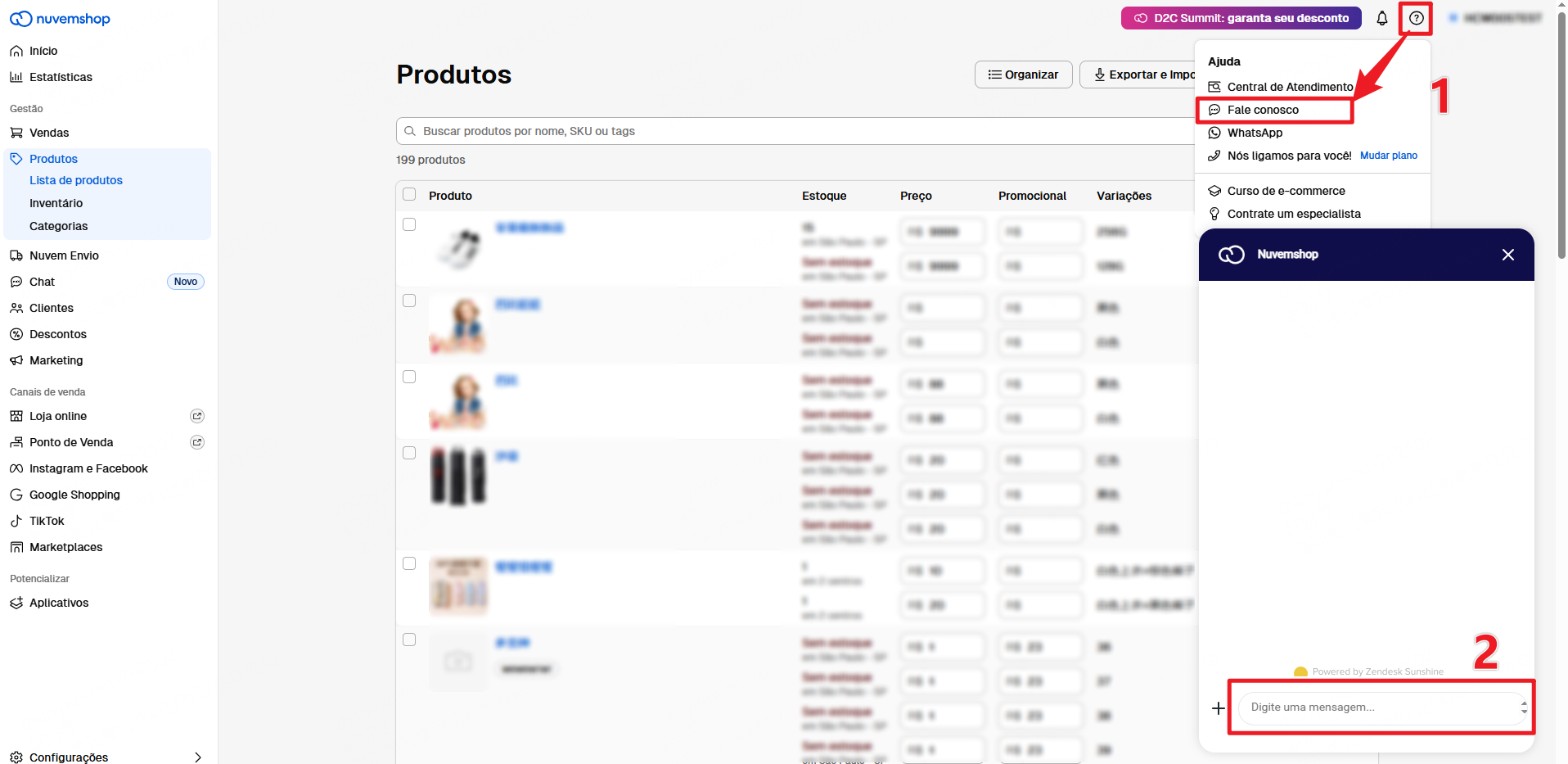1568x764 pixels.
Task: Open Categorias submenu item
Action: [58, 226]
